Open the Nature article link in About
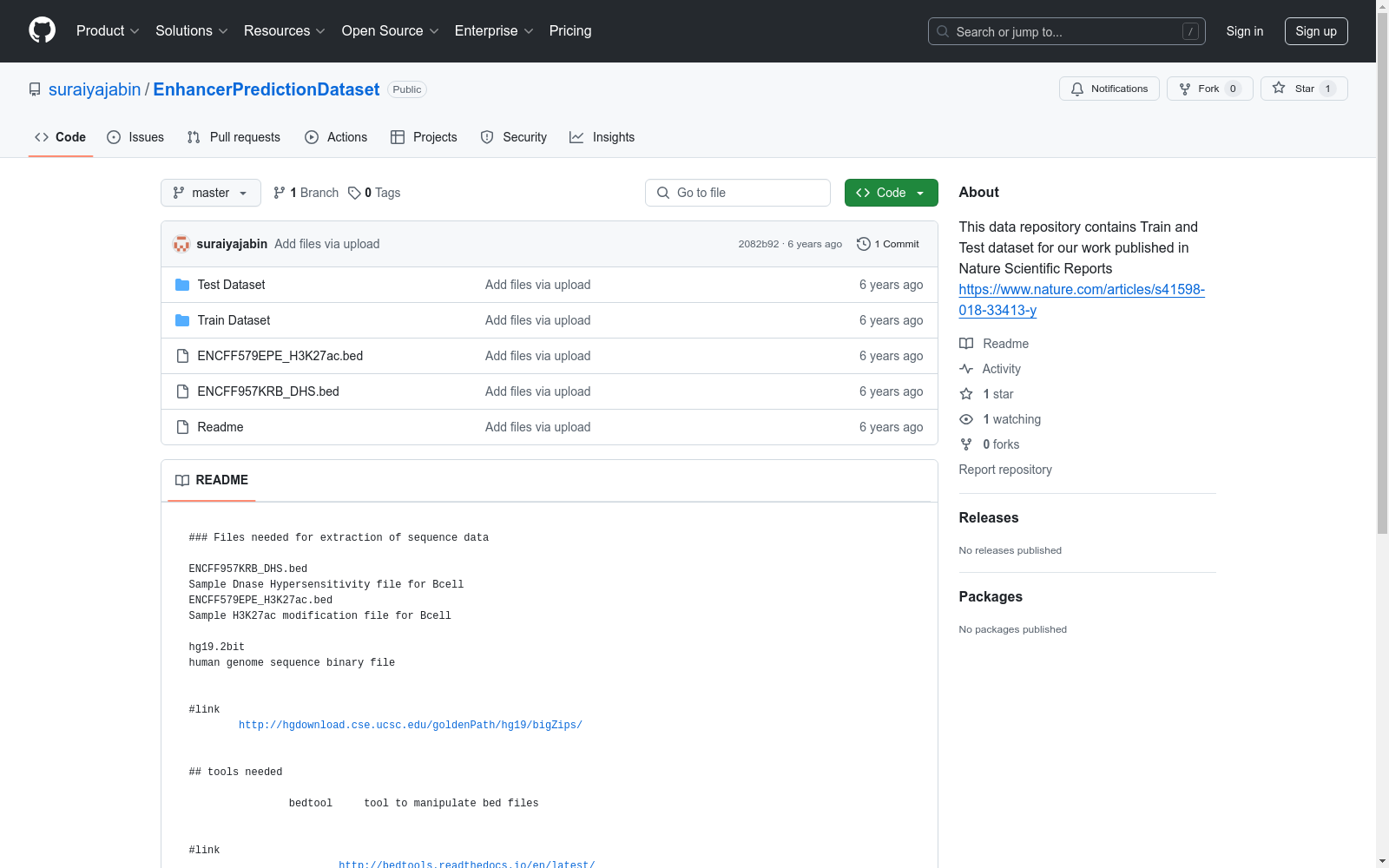The height and width of the screenshot is (868, 1389). point(1082,299)
